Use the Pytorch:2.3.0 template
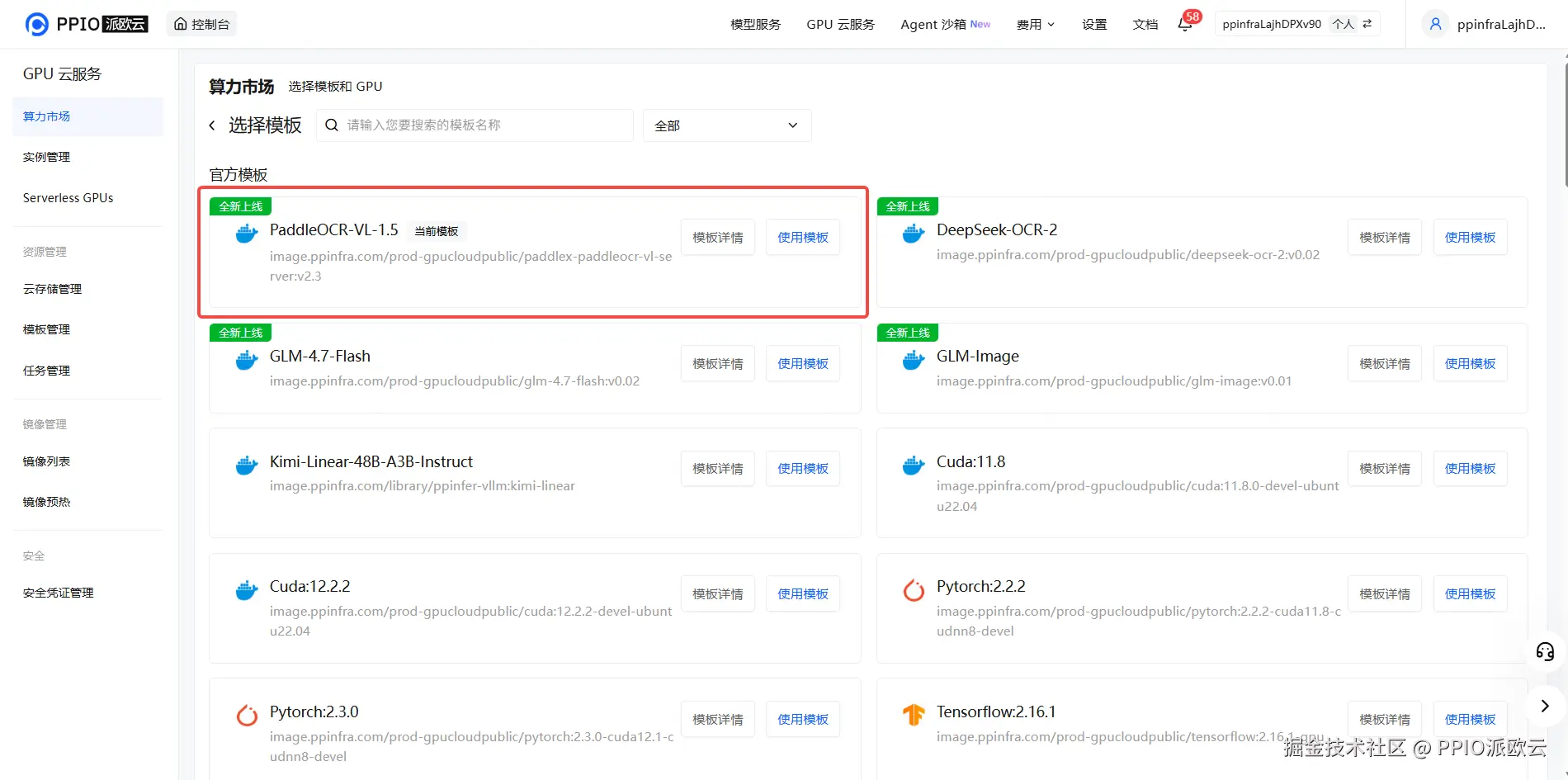Screen dimensions: 1568x780 click(803, 720)
